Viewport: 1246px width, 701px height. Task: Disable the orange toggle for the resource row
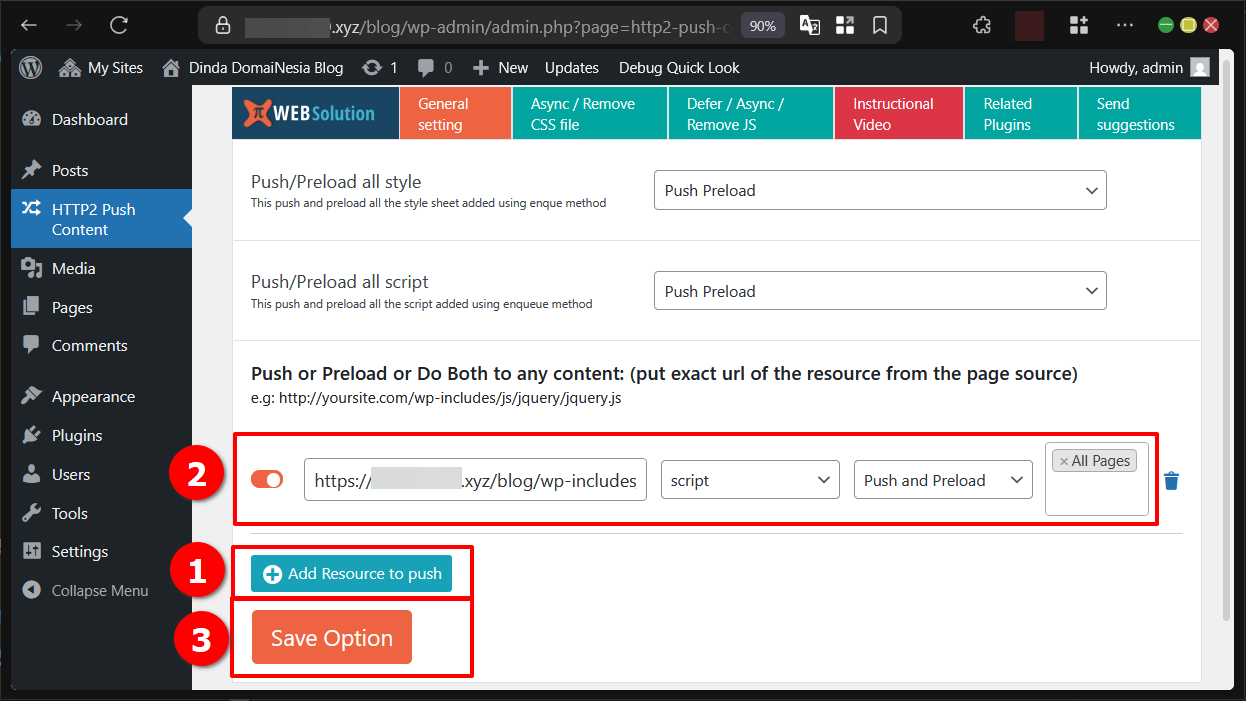[x=267, y=480]
